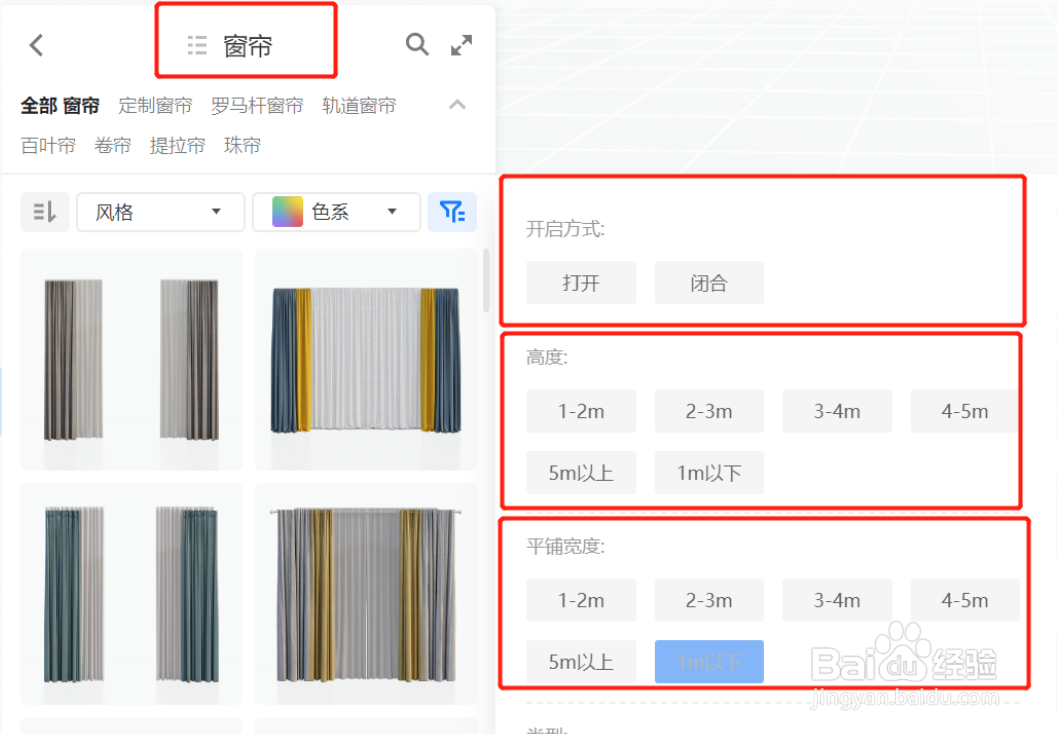Toggle the blue filter funnel icon
This screenshot has width=1057, height=734.
coord(452,212)
